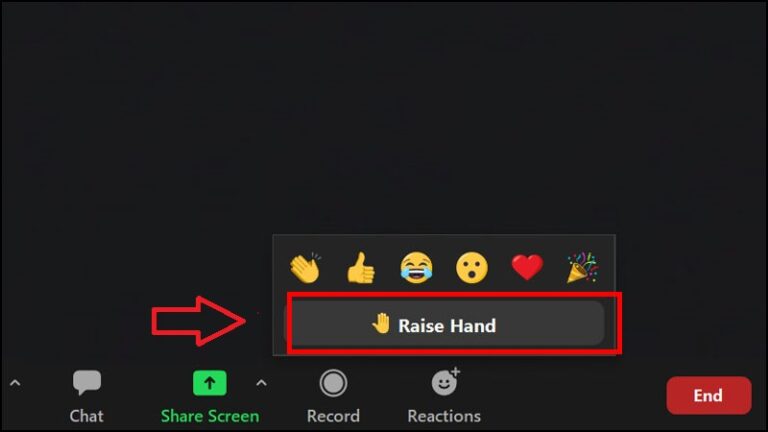This screenshot has height=432, width=768.
Task: Click the Reactions text label
Action: pos(444,416)
